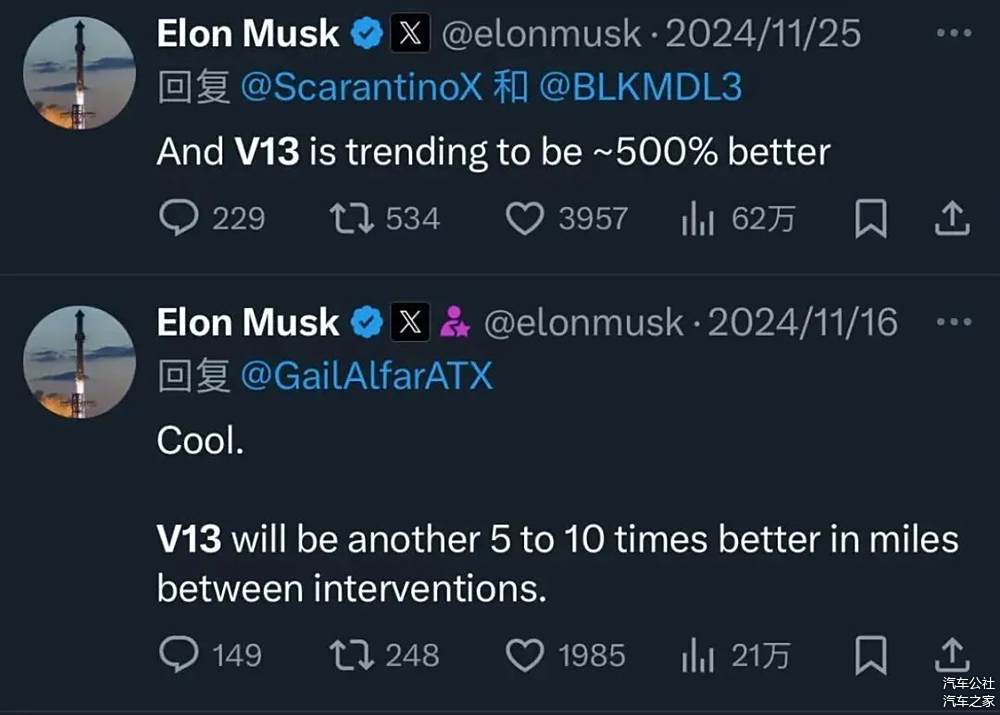The image size is (1000, 715).
Task: Bookmark the 2024/11/16 tweet
Action: coord(871,655)
